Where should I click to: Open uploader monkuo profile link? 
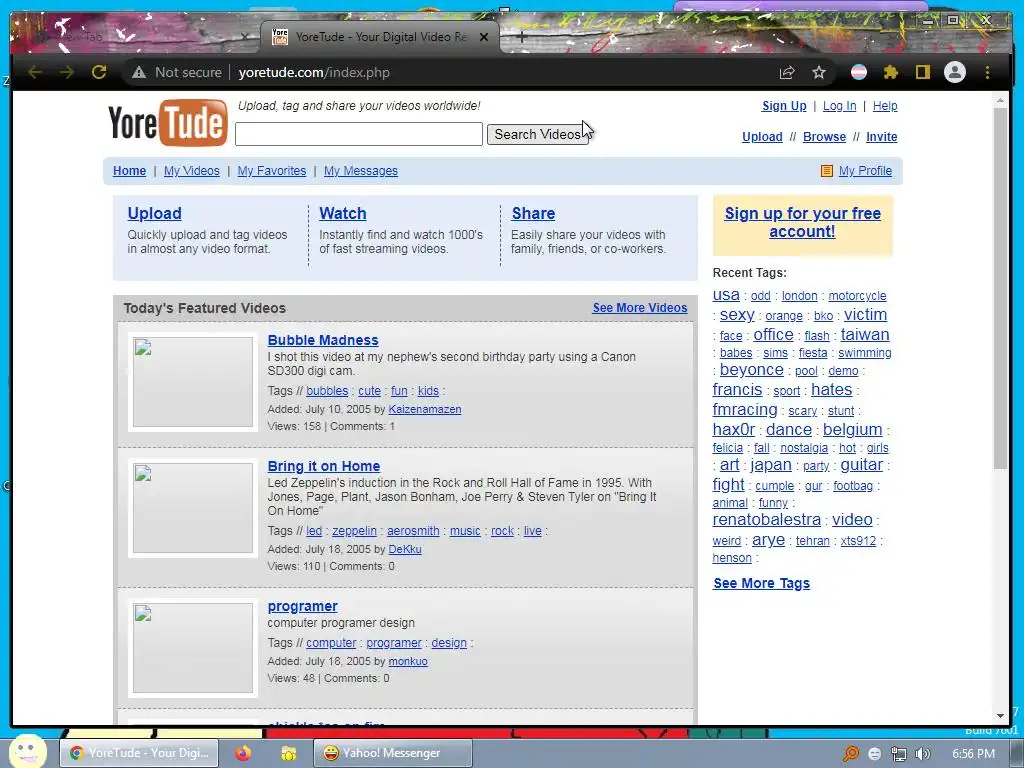[x=408, y=661]
